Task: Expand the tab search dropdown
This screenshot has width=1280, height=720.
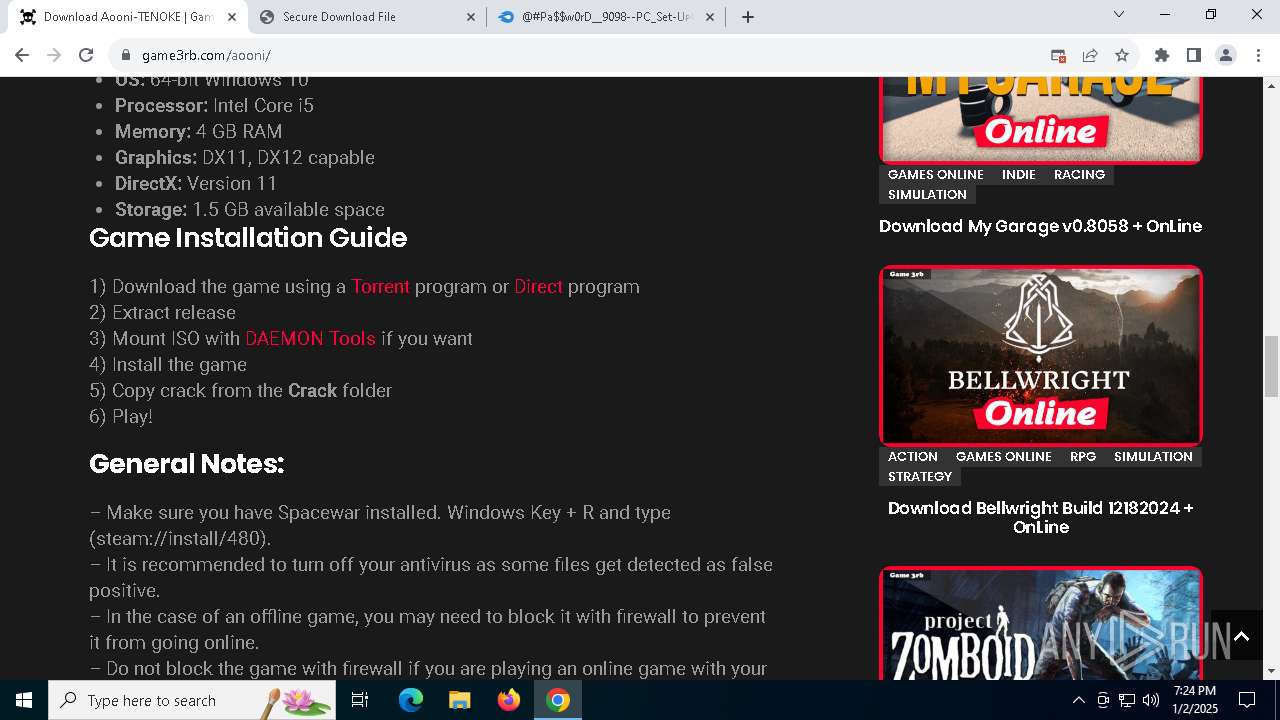Action: click(x=1119, y=15)
